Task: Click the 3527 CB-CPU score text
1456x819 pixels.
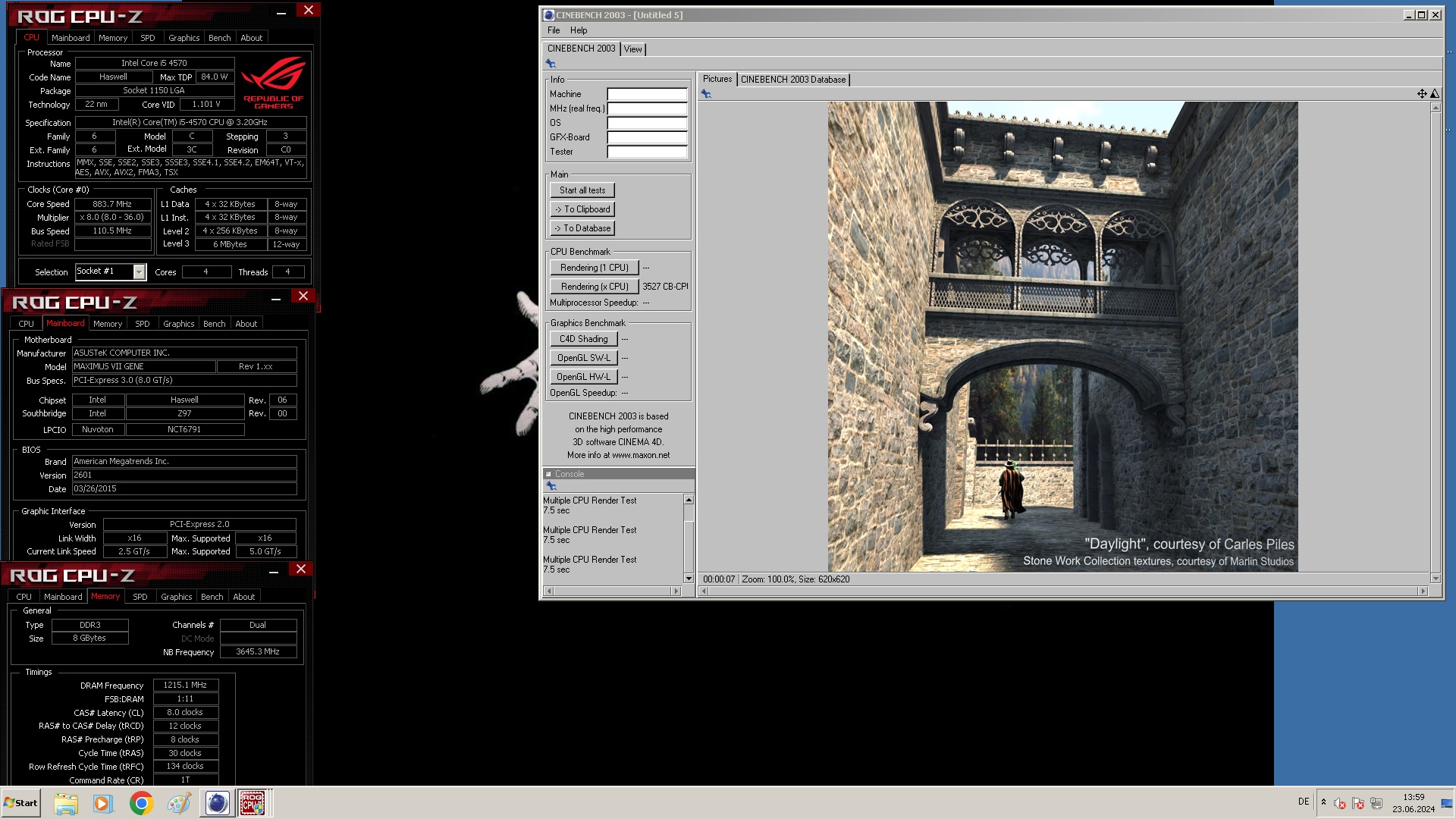Action: click(665, 287)
